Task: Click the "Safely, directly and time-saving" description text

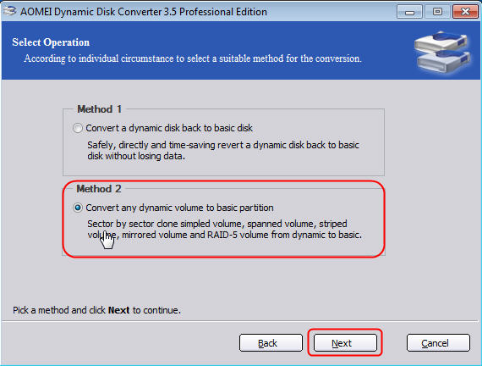Action: tap(223, 150)
